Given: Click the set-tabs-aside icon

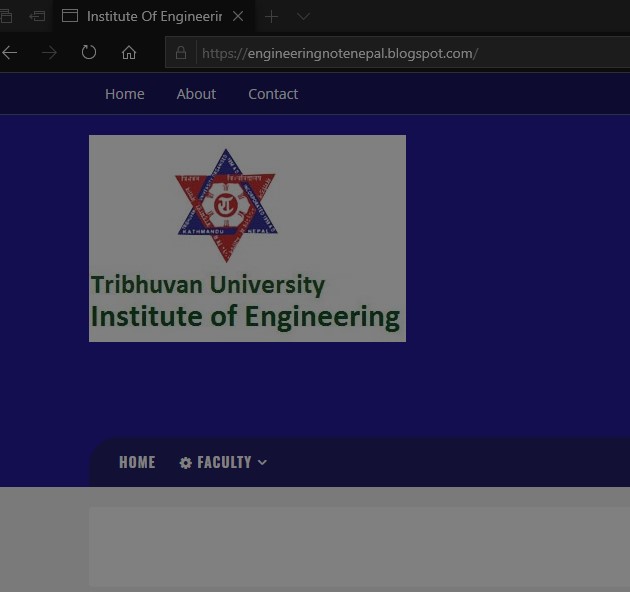Looking at the screenshot, I should pos(37,16).
